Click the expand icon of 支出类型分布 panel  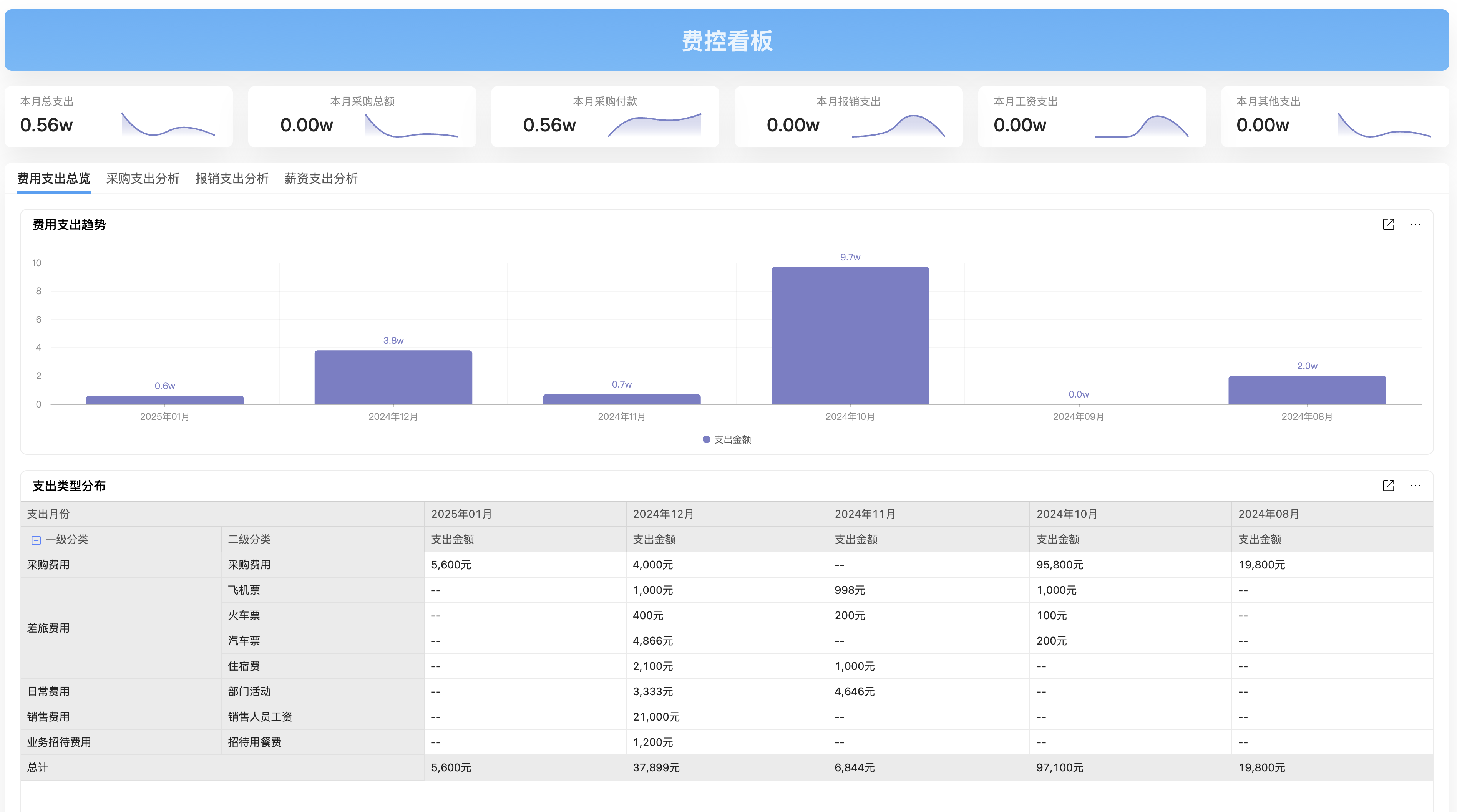1388,485
